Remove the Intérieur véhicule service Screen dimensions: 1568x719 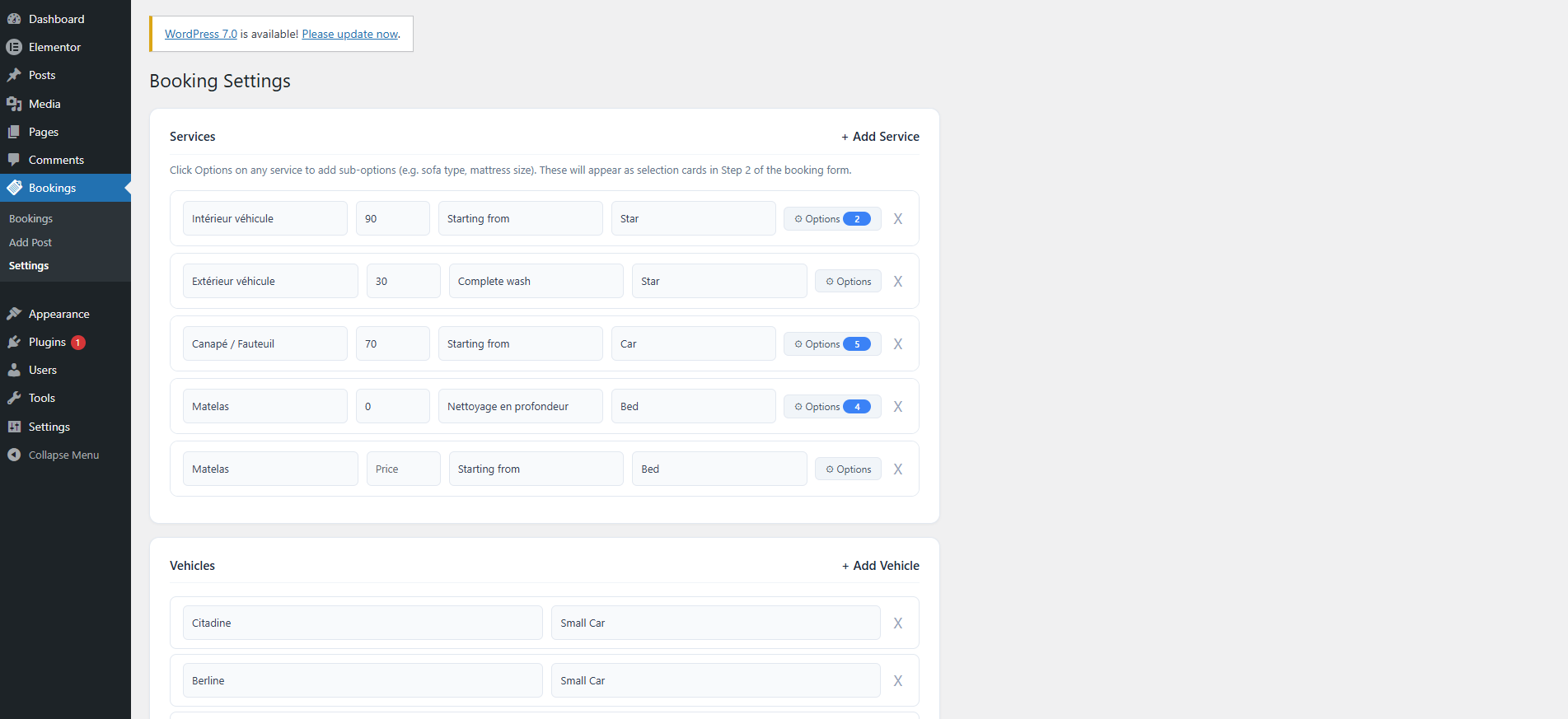pos(898,219)
